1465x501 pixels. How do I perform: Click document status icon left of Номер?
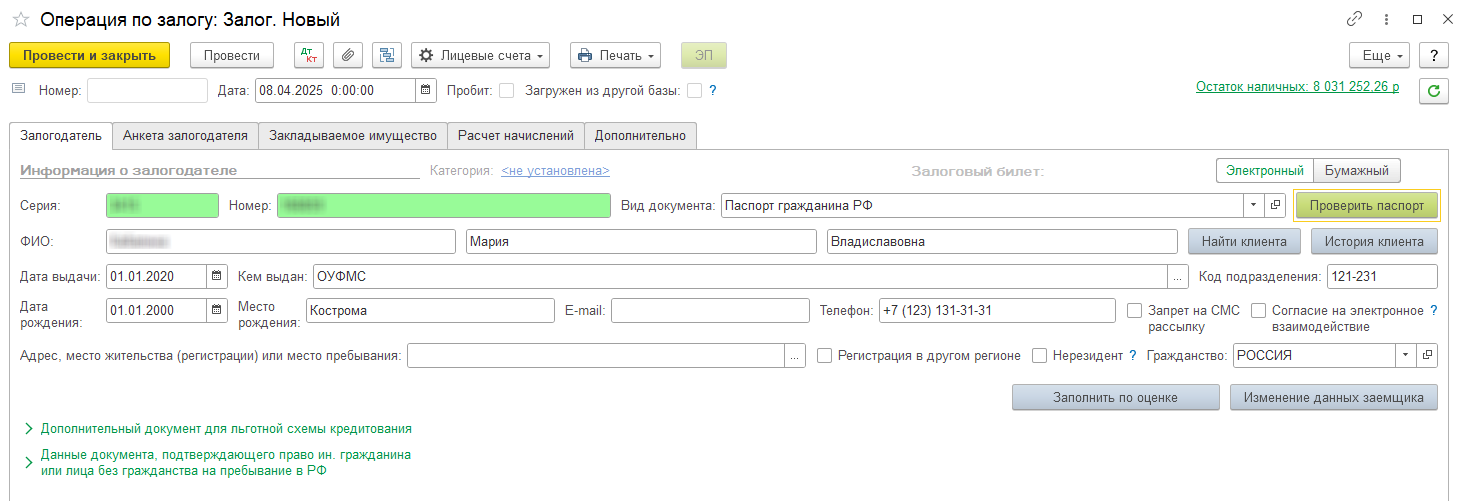coord(18,89)
